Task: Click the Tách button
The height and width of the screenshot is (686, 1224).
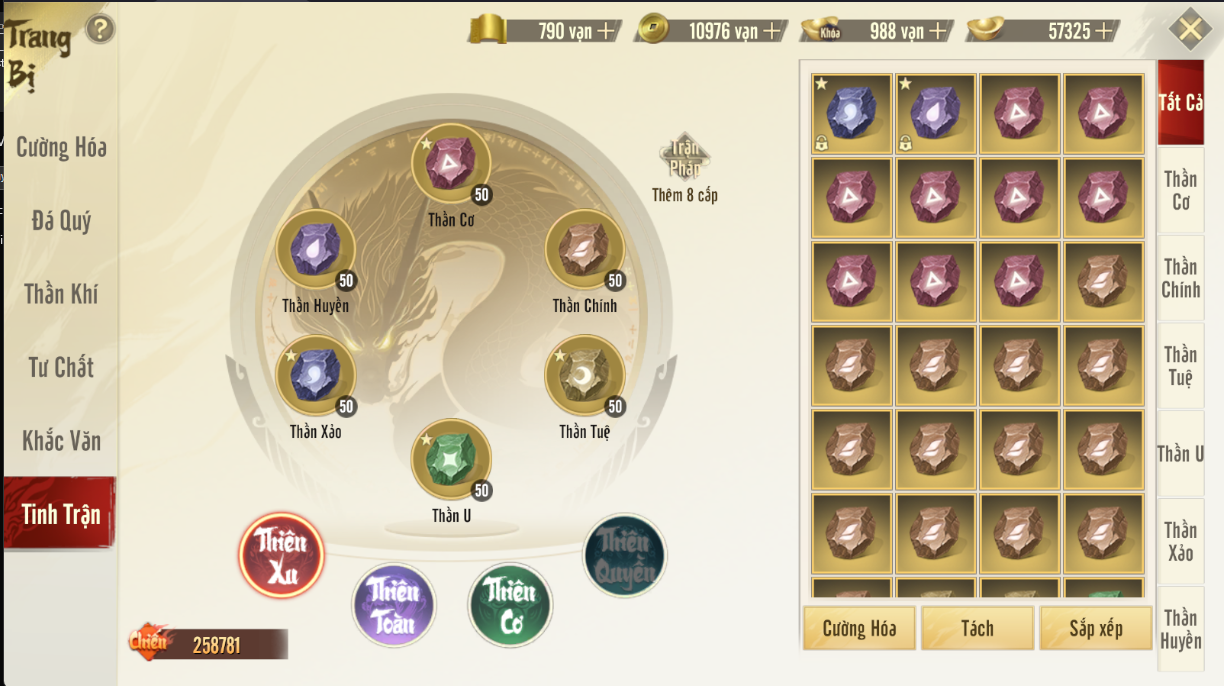Action: pos(977,628)
